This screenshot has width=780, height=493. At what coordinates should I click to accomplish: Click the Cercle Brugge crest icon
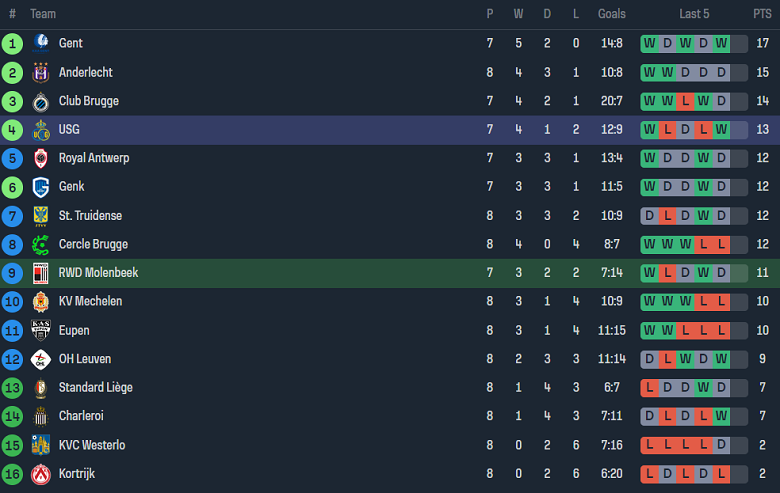41,244
